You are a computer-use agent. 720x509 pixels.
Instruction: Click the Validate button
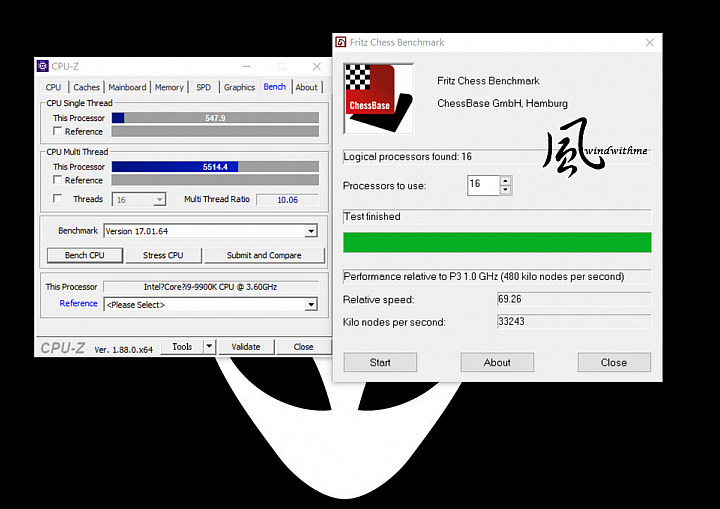click(x=246, y=347)
